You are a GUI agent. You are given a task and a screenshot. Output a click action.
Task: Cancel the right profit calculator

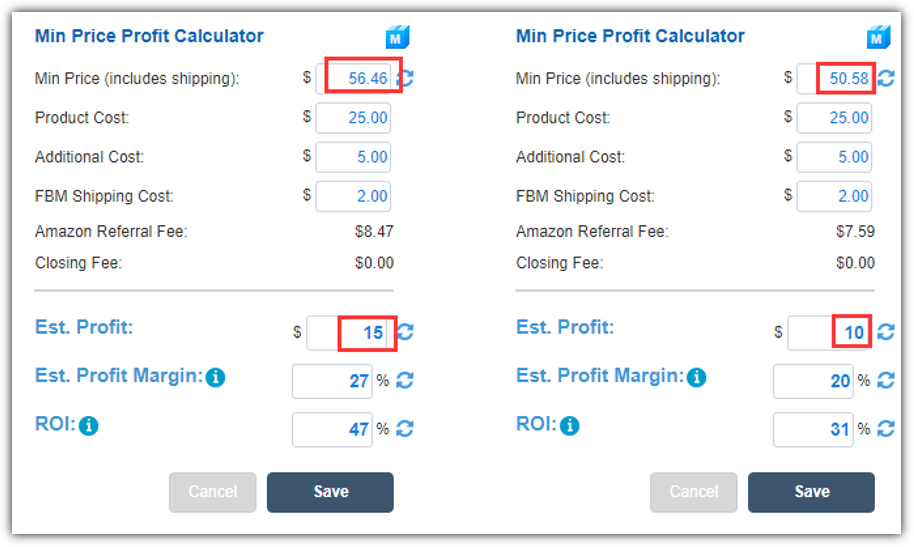tap(694, 492)
